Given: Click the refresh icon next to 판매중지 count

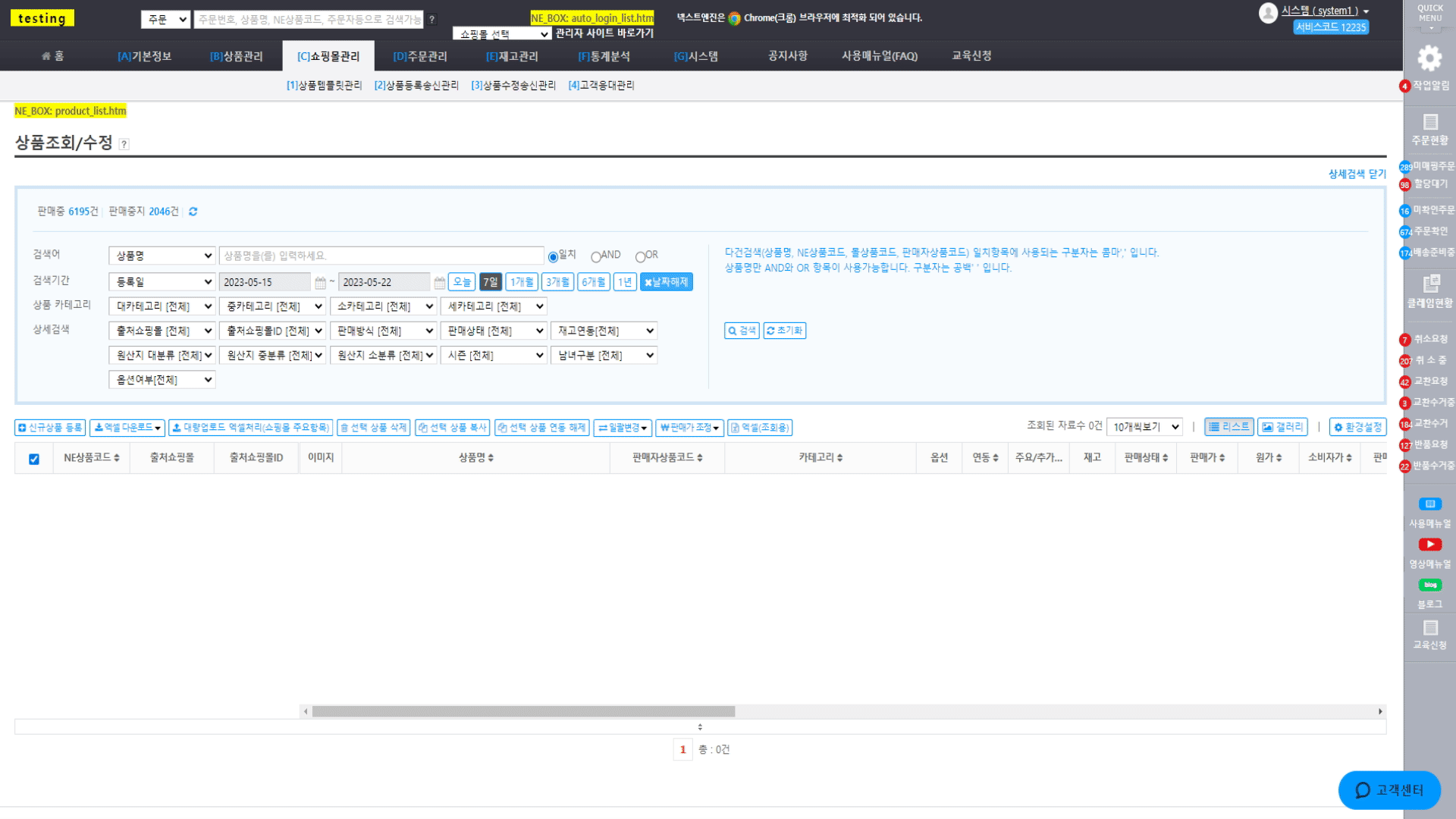Looking at the screenshot, I should (193, 212).
